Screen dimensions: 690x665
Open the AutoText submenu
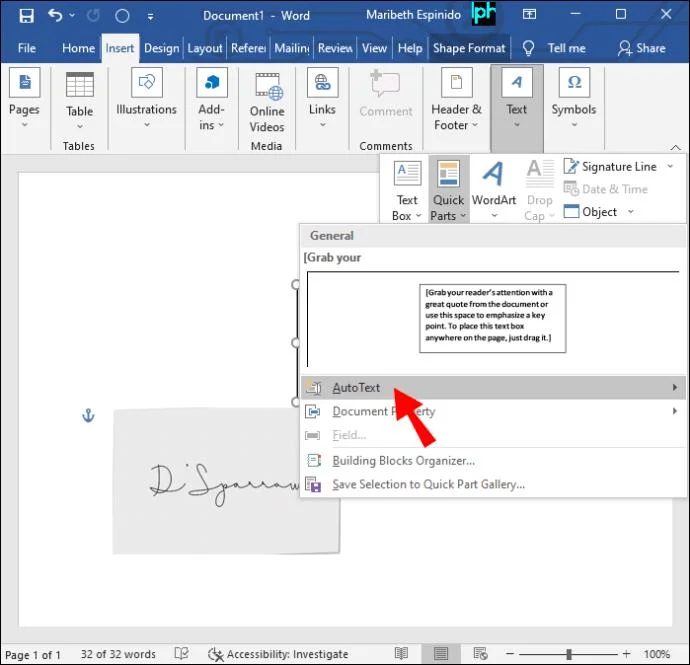pyautogui.click(x=493, y=387)
